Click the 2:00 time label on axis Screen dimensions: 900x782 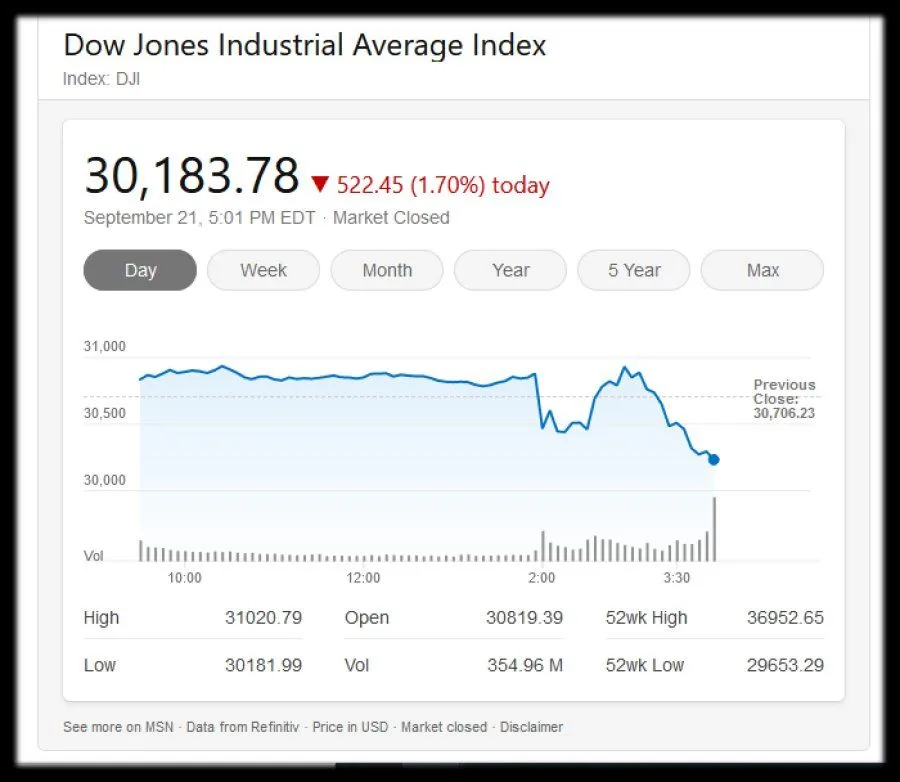pyautogui.click(x=541, y=578)
